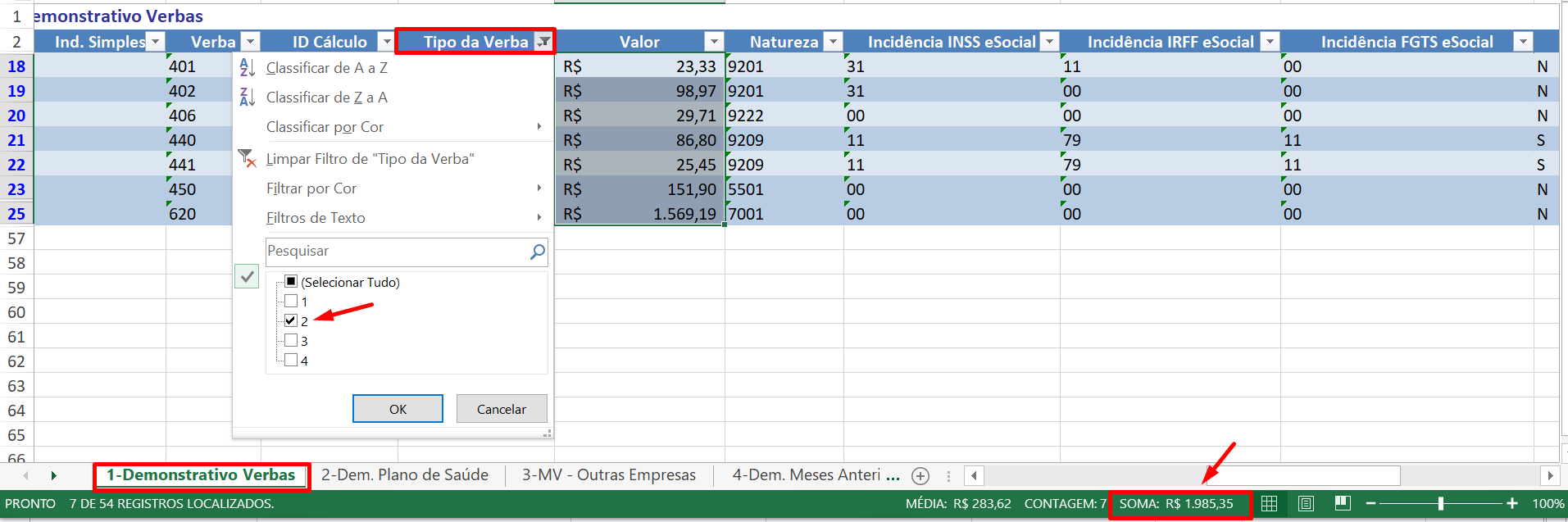Viewport: 1568px width, 522px height.
Task: Switch to Page Break Preview icon
Action: pos(1343,503)
